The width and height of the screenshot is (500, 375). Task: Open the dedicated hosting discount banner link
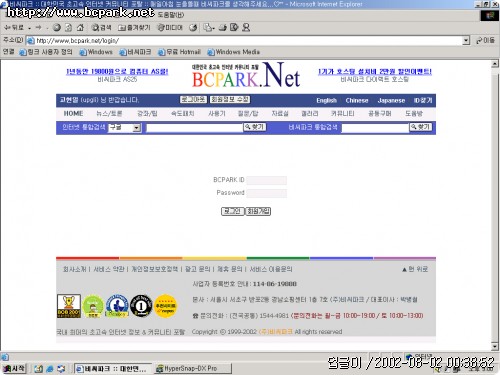[x=375, y=71]
